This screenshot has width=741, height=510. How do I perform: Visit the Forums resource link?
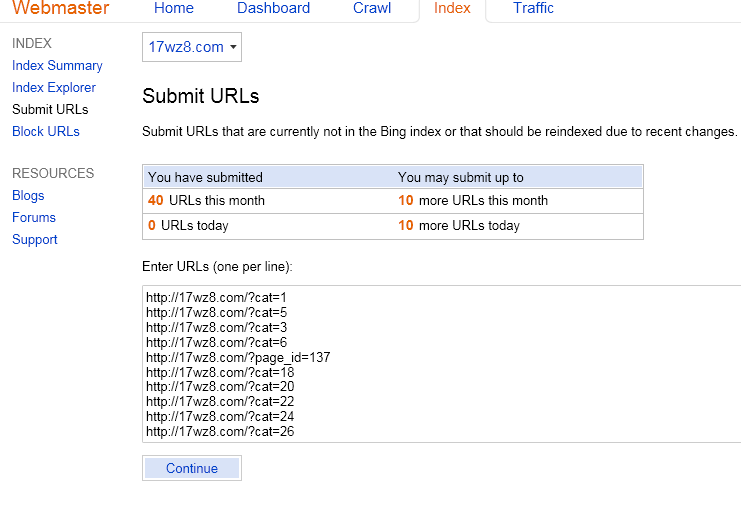pyautogui.click(x=34, y=217)
